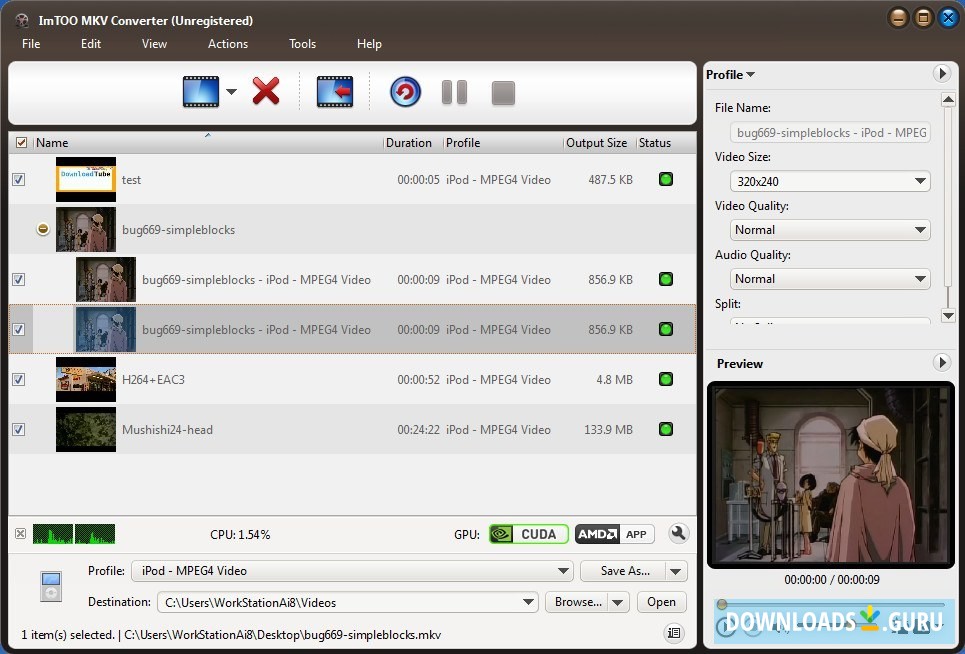Toggle AMD APP GPU acceleration
This screenshot has width=965, height=654.
[614, 534]
